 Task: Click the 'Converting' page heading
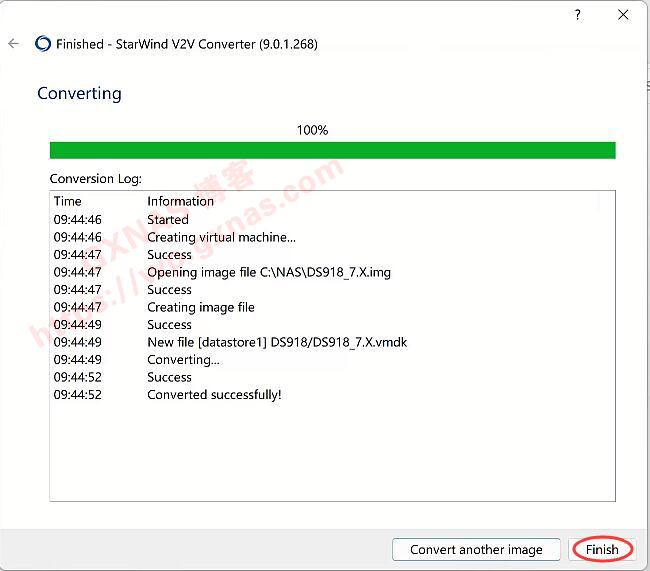(79, 94)
